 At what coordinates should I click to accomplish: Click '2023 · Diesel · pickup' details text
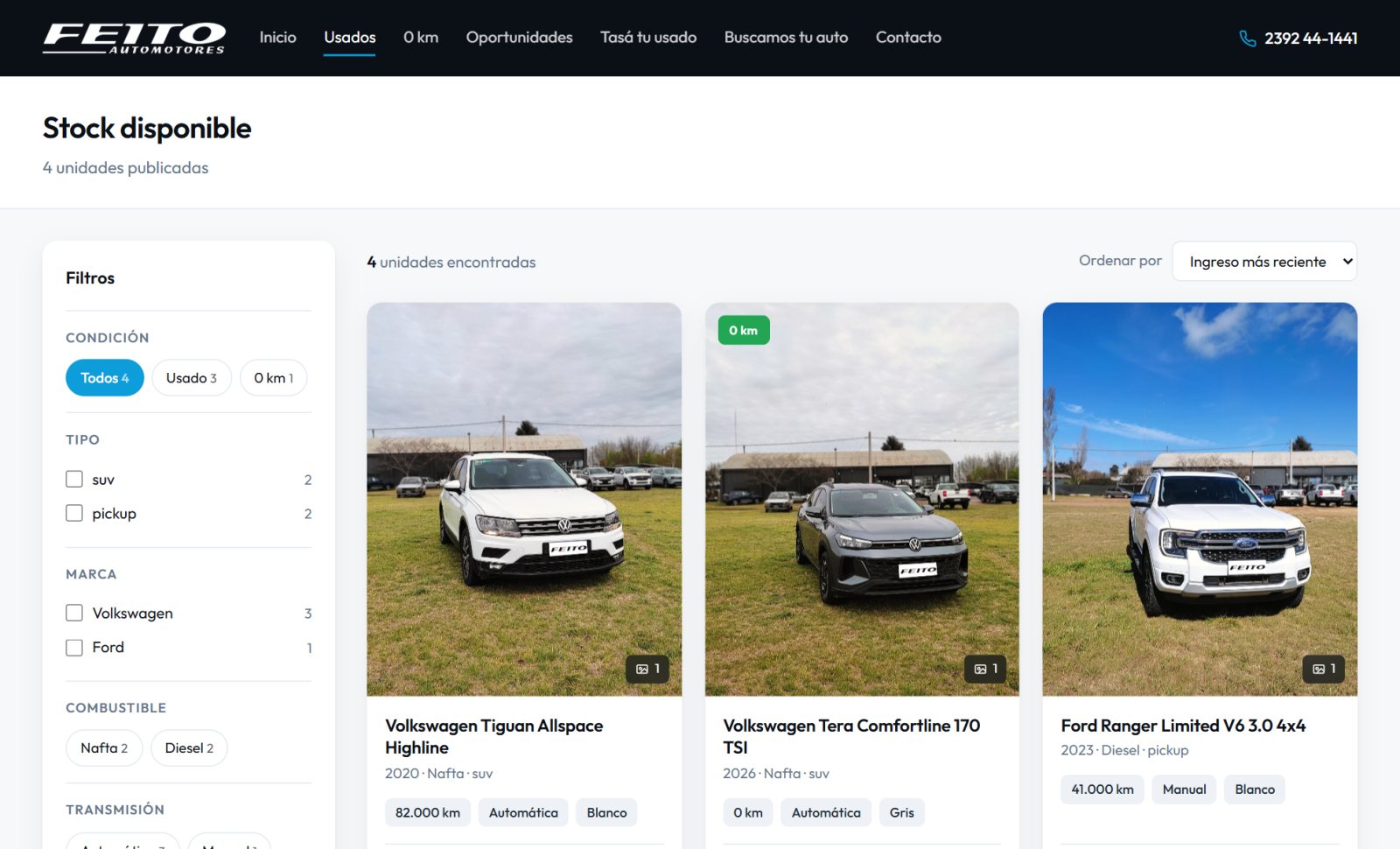tap(1124, 750)
